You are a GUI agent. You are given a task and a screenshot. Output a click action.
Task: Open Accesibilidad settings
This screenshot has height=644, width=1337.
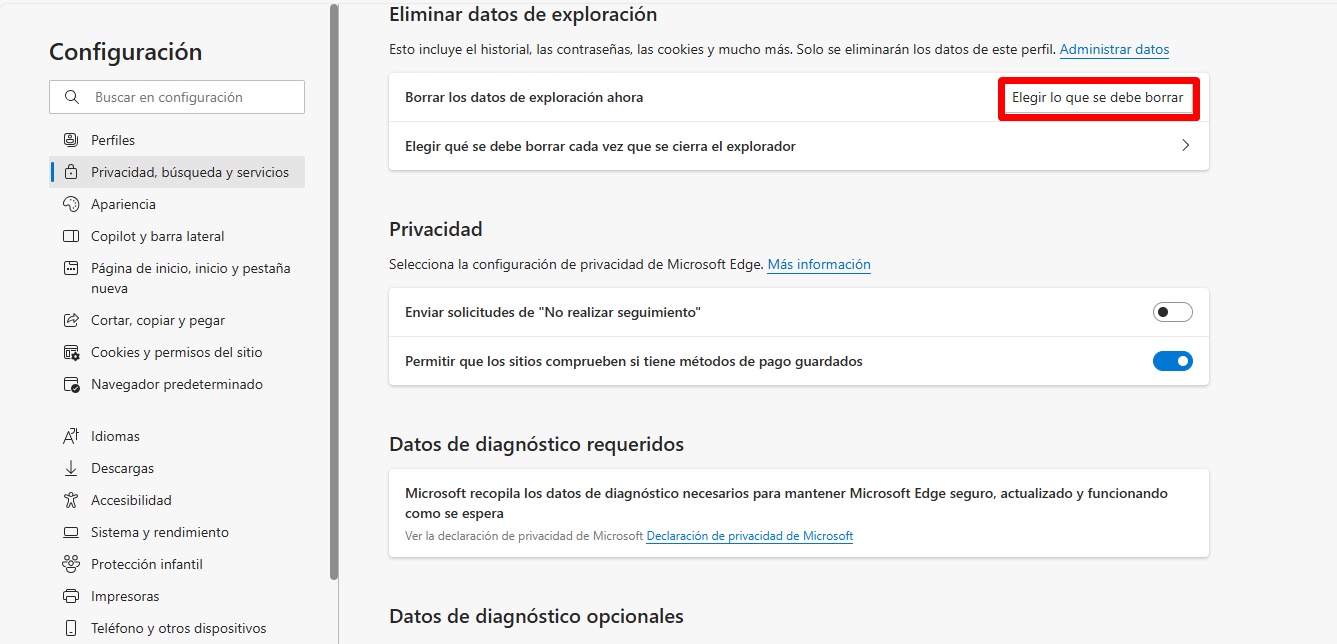coord(177,500)
